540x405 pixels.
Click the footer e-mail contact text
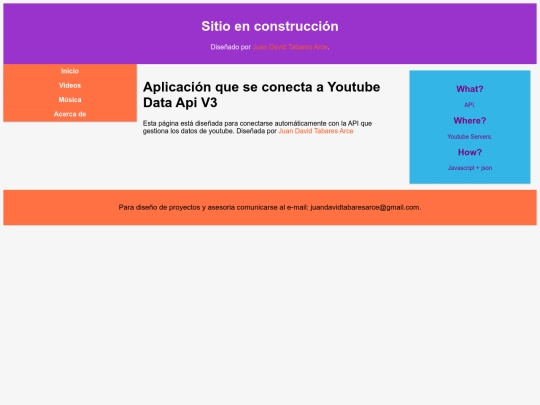pos(270,207)
